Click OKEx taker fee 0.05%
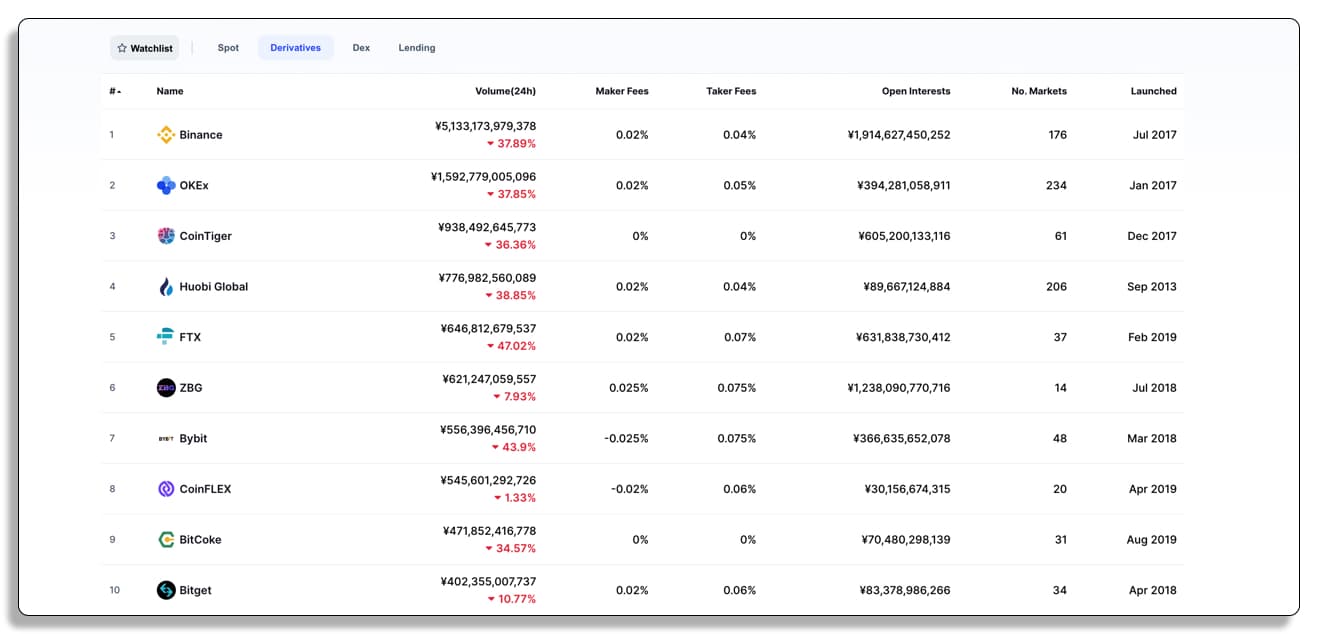The height and width of the screenshot is (634, 1318). point(740,186)
